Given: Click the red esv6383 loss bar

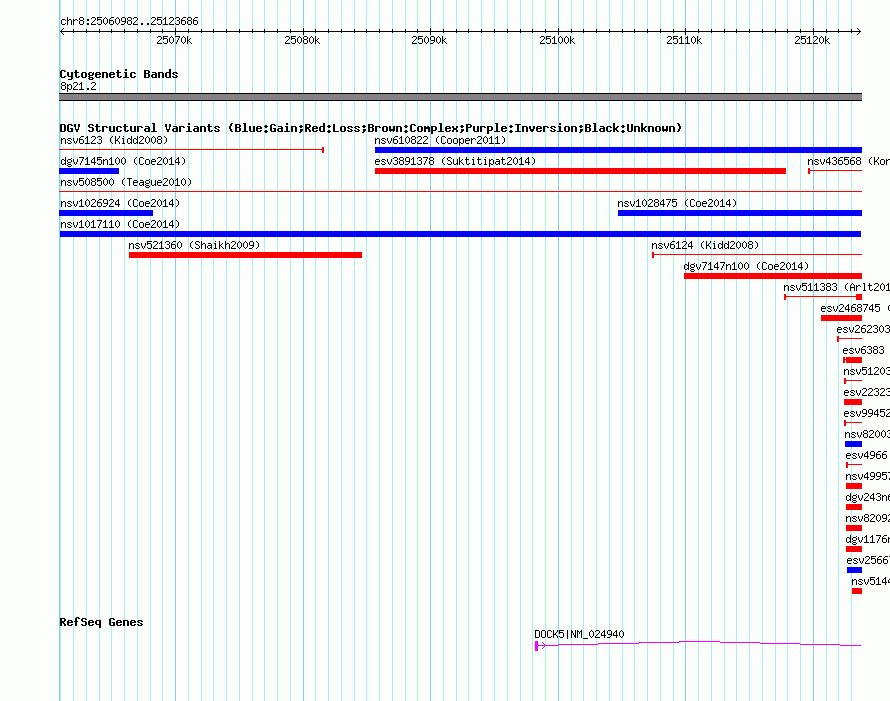Looking at the screenshot, I should tap(853, 360).
